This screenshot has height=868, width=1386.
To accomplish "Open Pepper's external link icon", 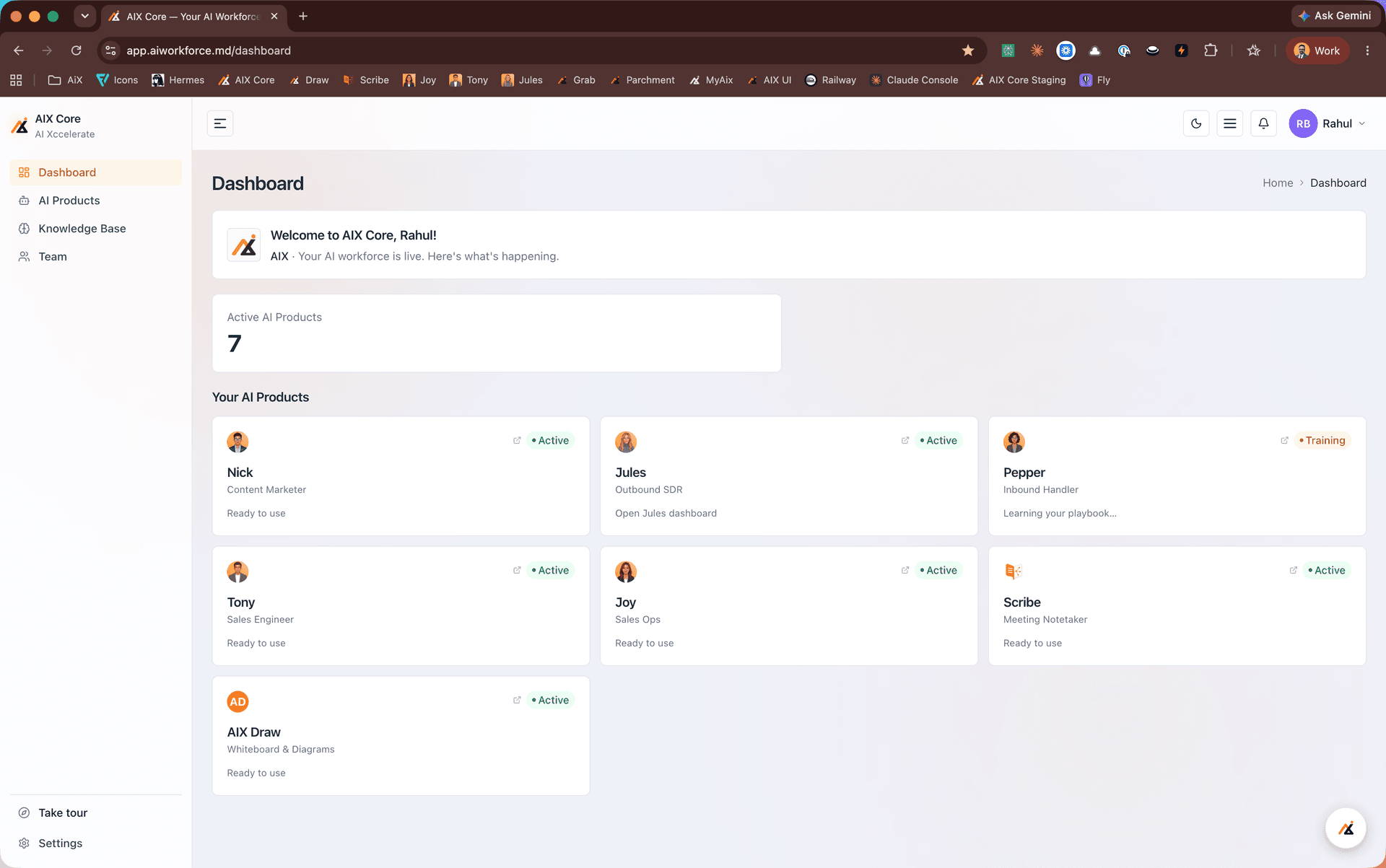I will coord(1284,440).
